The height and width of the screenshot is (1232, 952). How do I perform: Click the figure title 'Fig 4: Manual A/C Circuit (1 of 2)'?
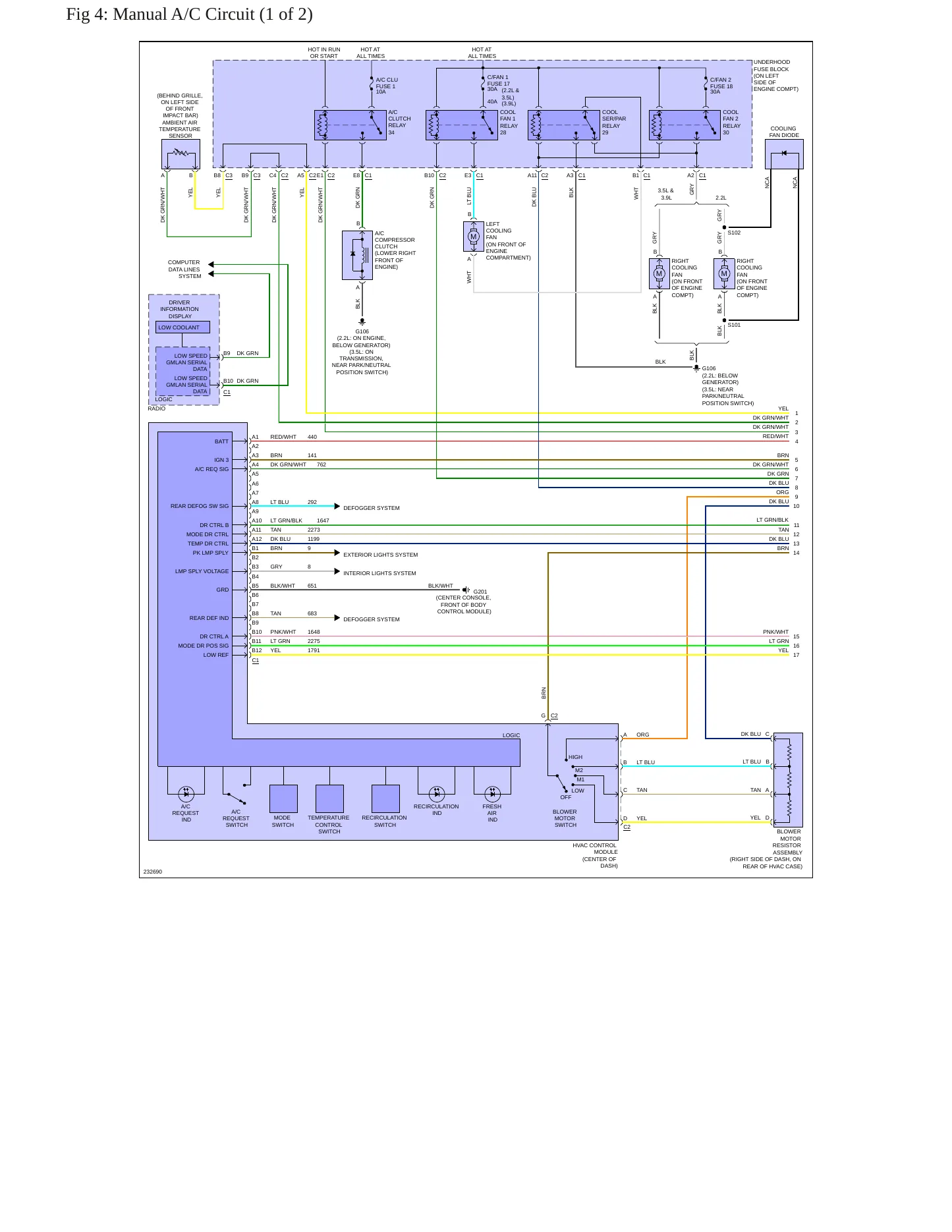[x=190, y=14]
